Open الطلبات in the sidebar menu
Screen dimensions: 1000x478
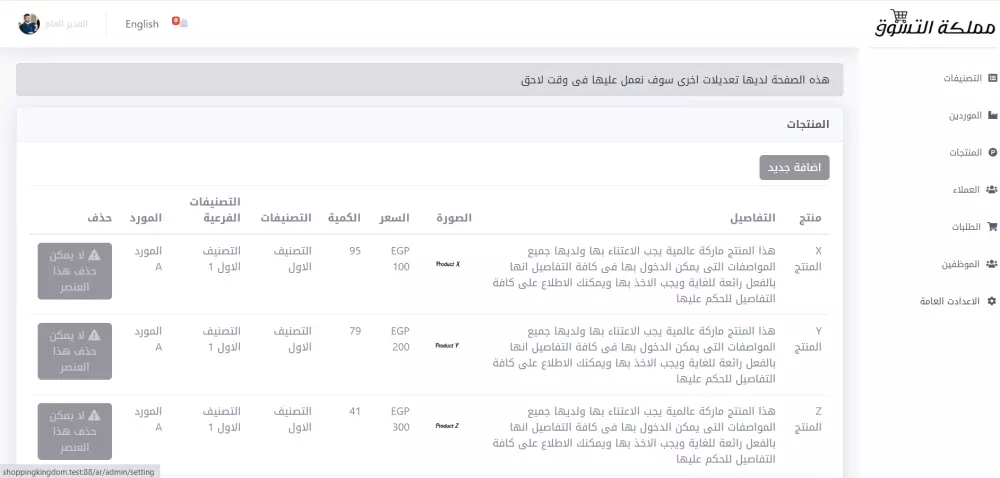click(967, 226)
